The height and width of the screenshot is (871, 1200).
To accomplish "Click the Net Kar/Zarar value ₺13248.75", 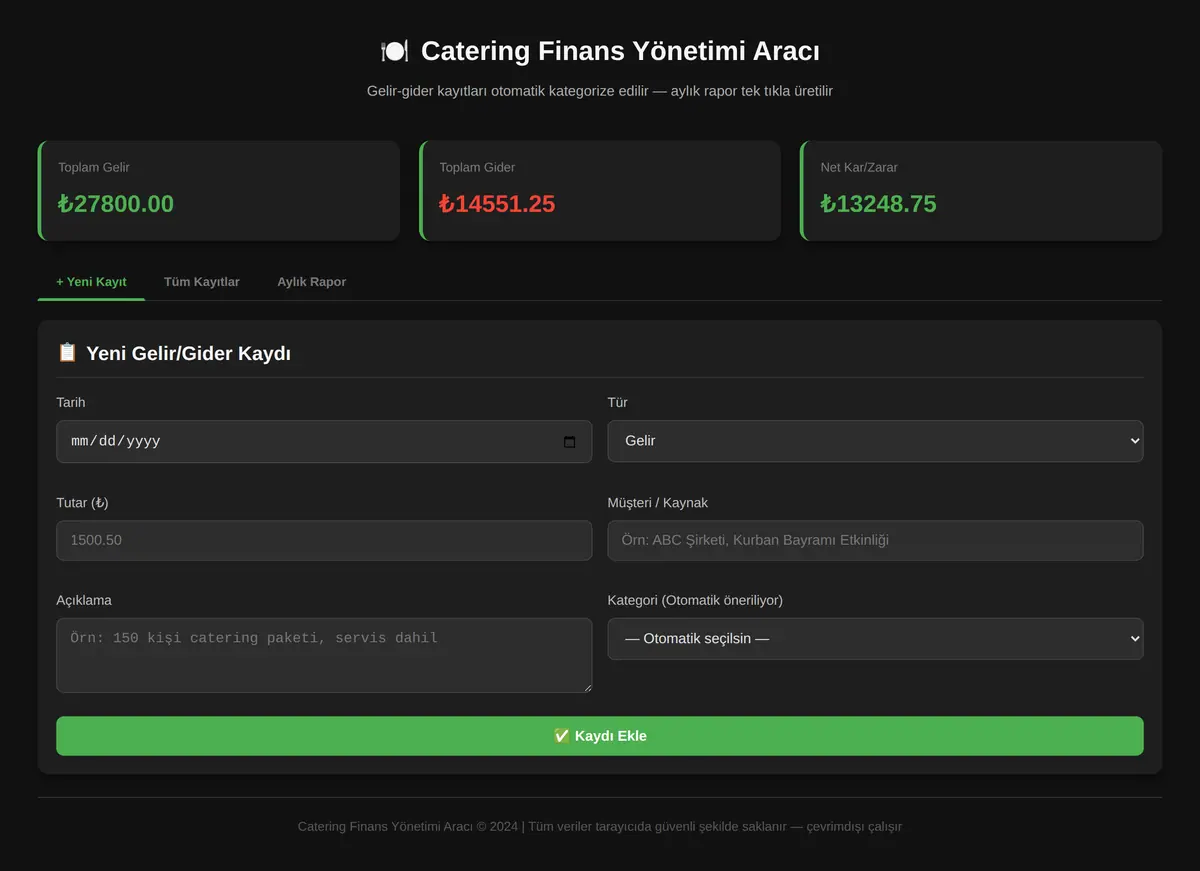I will pyautogui.click(x=879, y=204).
